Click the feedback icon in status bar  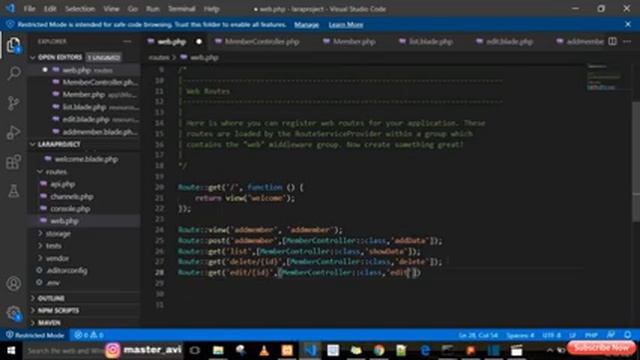pos(611,335)
